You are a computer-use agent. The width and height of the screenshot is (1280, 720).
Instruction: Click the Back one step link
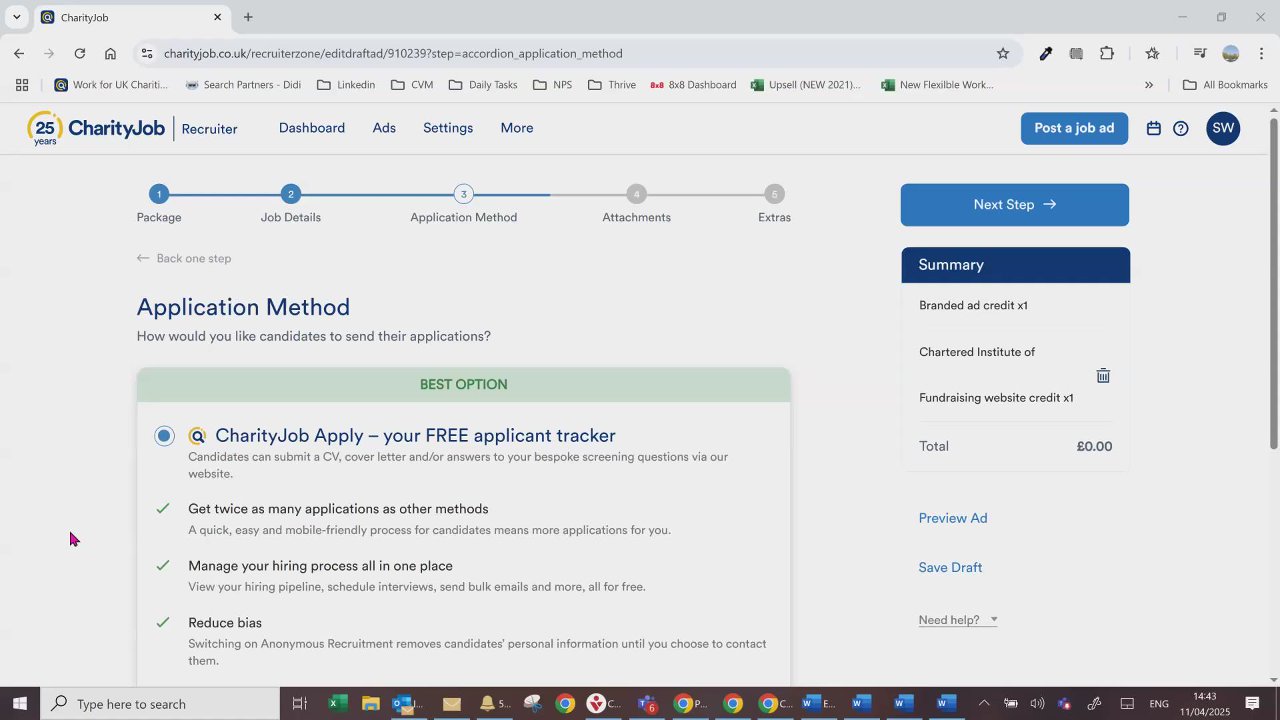pos(184,258)
